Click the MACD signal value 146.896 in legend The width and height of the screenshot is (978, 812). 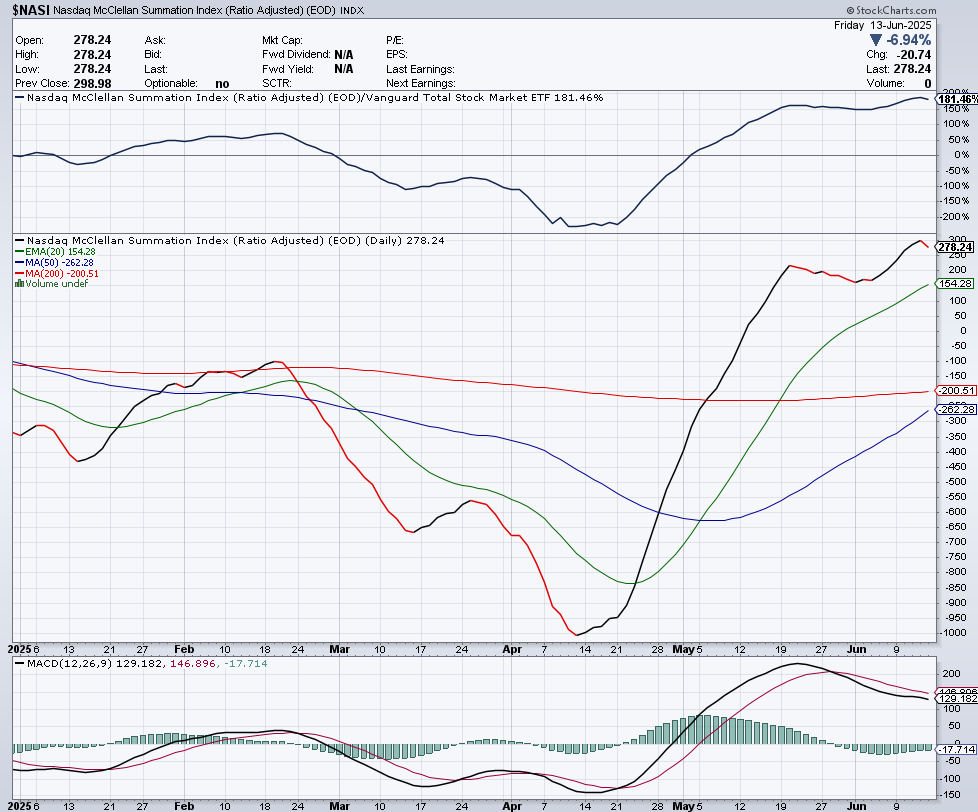point(192,664)
